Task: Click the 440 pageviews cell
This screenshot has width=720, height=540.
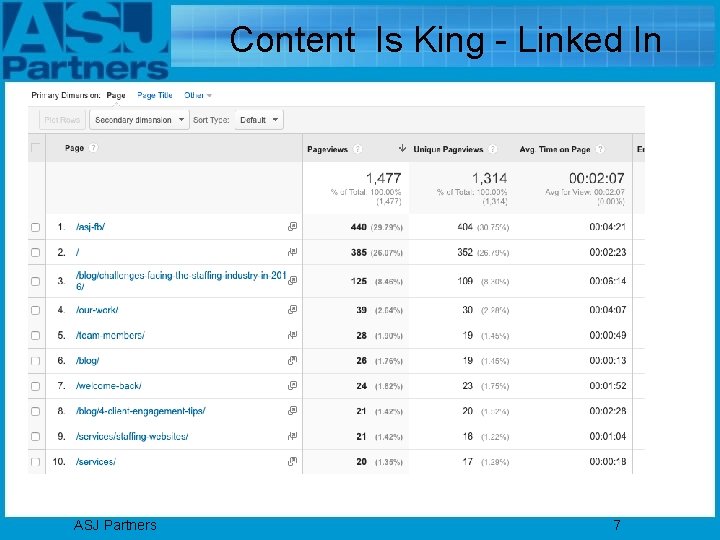Action: [359, 227]
